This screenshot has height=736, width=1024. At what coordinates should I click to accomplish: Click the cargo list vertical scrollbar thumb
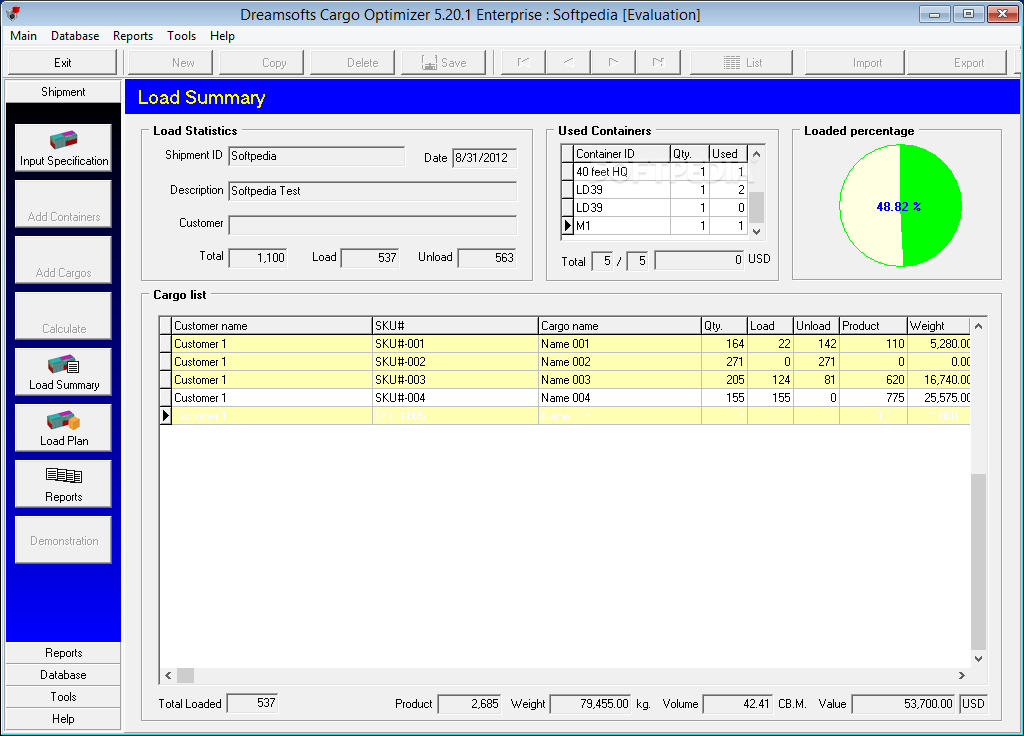[978, 562]
